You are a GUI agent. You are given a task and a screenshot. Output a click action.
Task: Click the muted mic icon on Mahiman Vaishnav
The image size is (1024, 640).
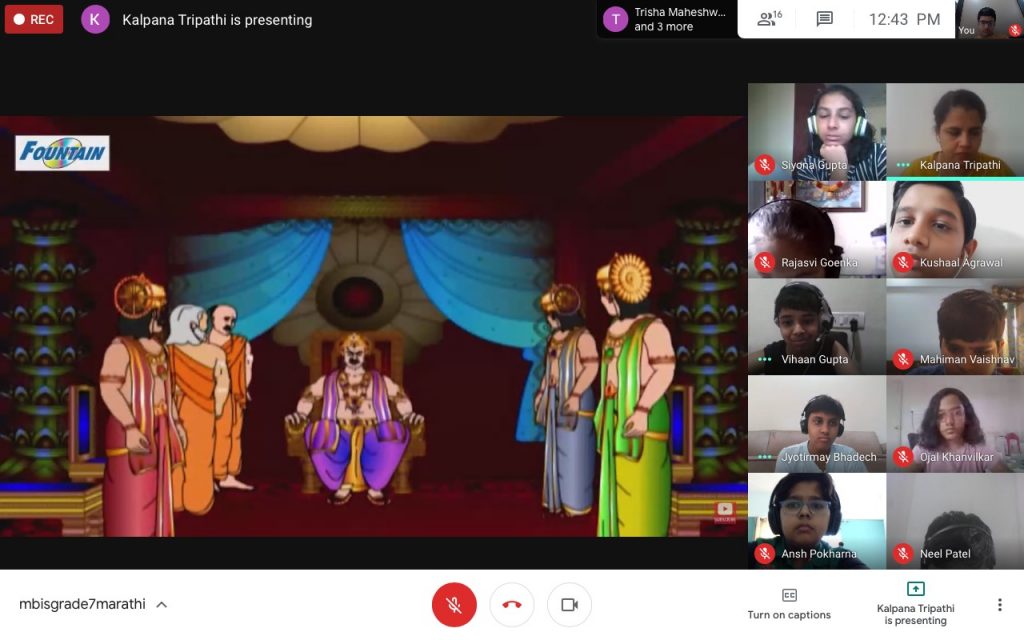[x=903, y=359]
